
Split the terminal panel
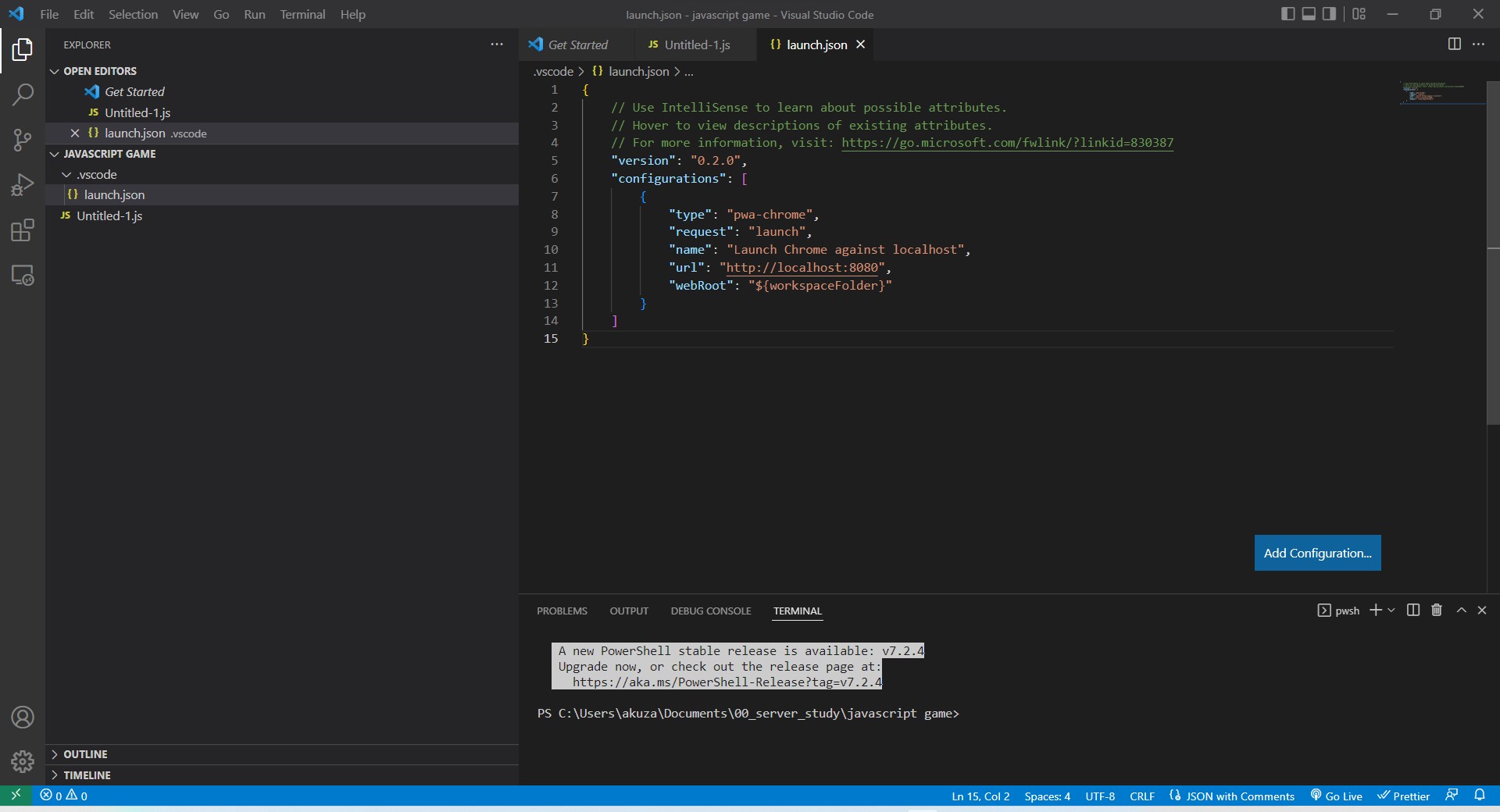click(x=1413, y=611)
